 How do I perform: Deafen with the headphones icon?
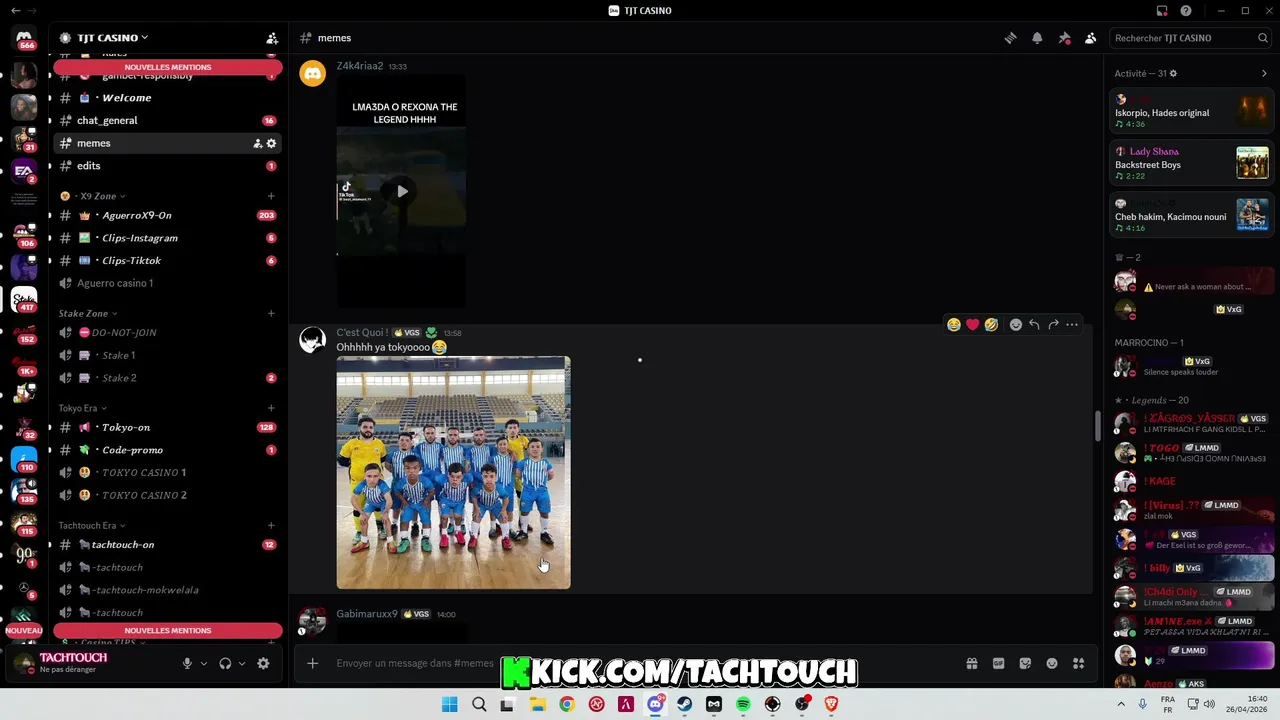pyautogui.click(x=225, y=663)
